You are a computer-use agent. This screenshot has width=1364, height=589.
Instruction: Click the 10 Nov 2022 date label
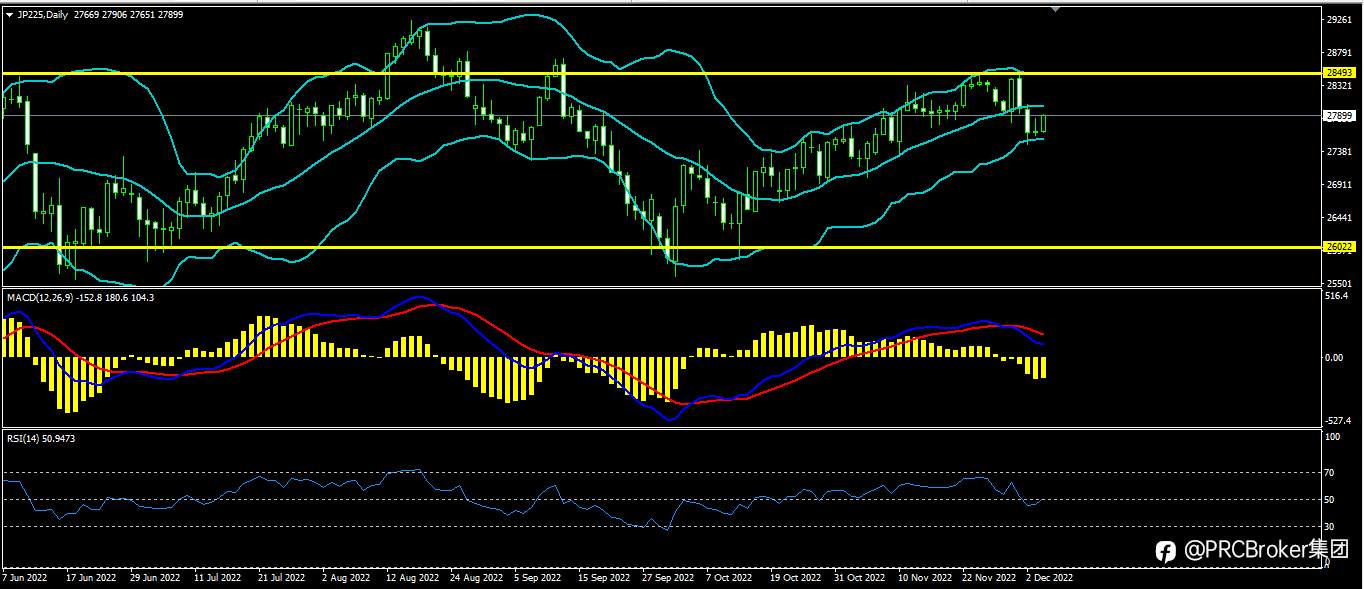[925, 577]
